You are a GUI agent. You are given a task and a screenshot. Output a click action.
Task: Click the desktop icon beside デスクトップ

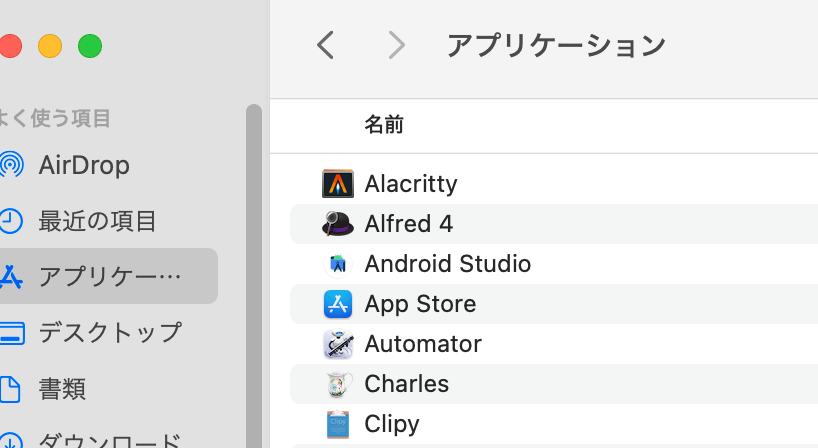(x=11, y=333)
